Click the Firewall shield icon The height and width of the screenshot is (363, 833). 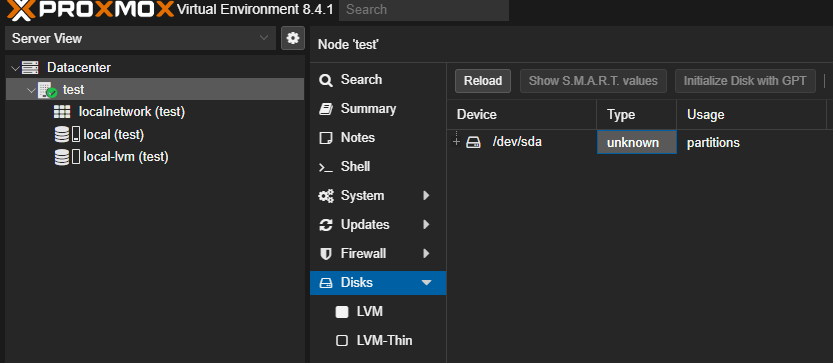coord(325,254)
